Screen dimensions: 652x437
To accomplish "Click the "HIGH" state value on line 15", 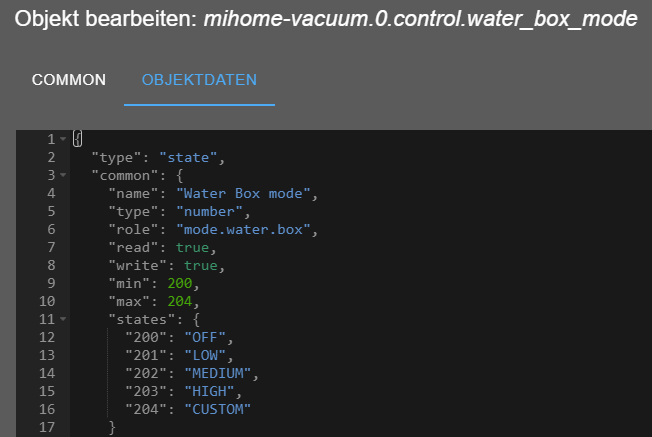I will tap(210, 391).
